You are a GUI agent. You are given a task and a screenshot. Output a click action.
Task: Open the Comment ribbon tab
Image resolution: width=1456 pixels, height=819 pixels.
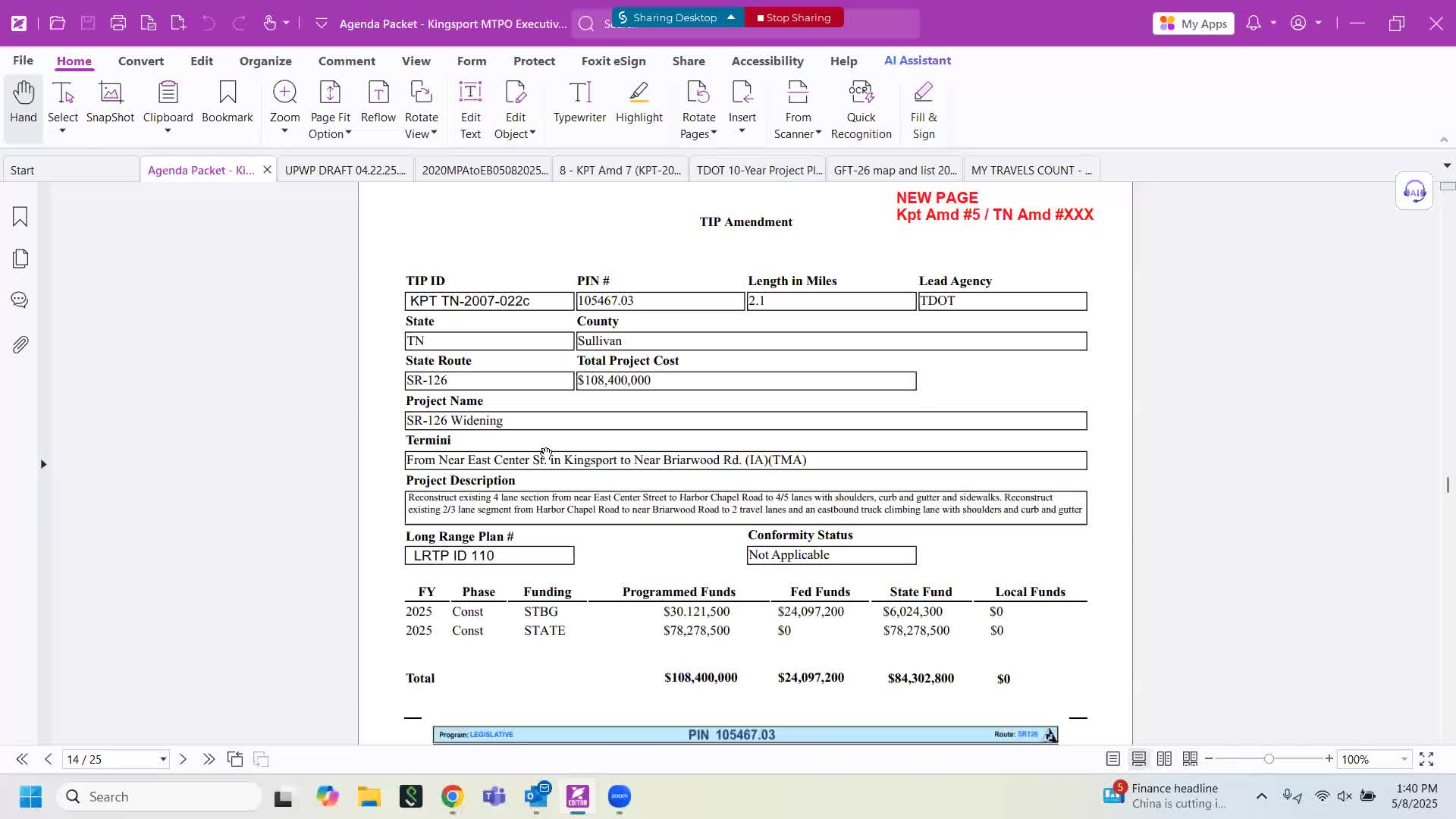point(347,61)
